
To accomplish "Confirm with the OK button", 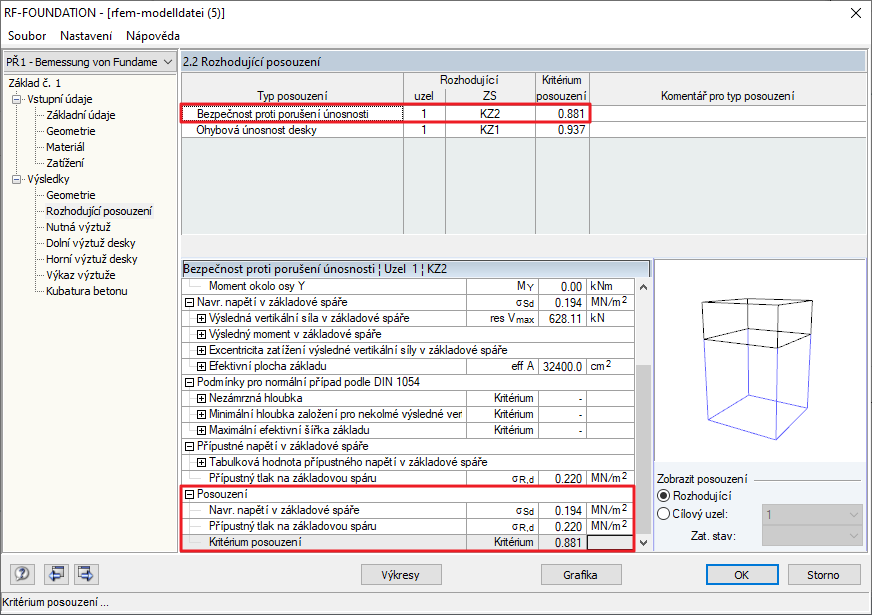I will pos(742,574).
